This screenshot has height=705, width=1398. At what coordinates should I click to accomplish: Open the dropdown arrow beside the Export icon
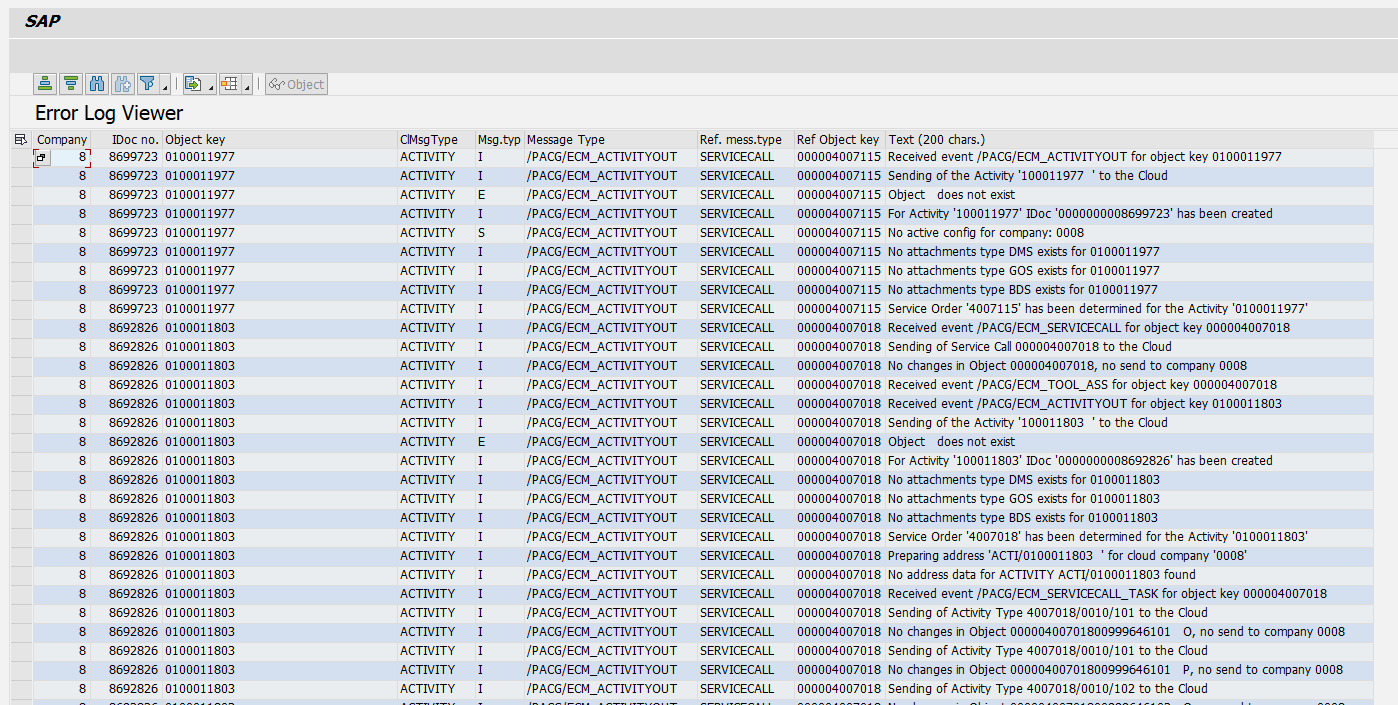[210, 88]
